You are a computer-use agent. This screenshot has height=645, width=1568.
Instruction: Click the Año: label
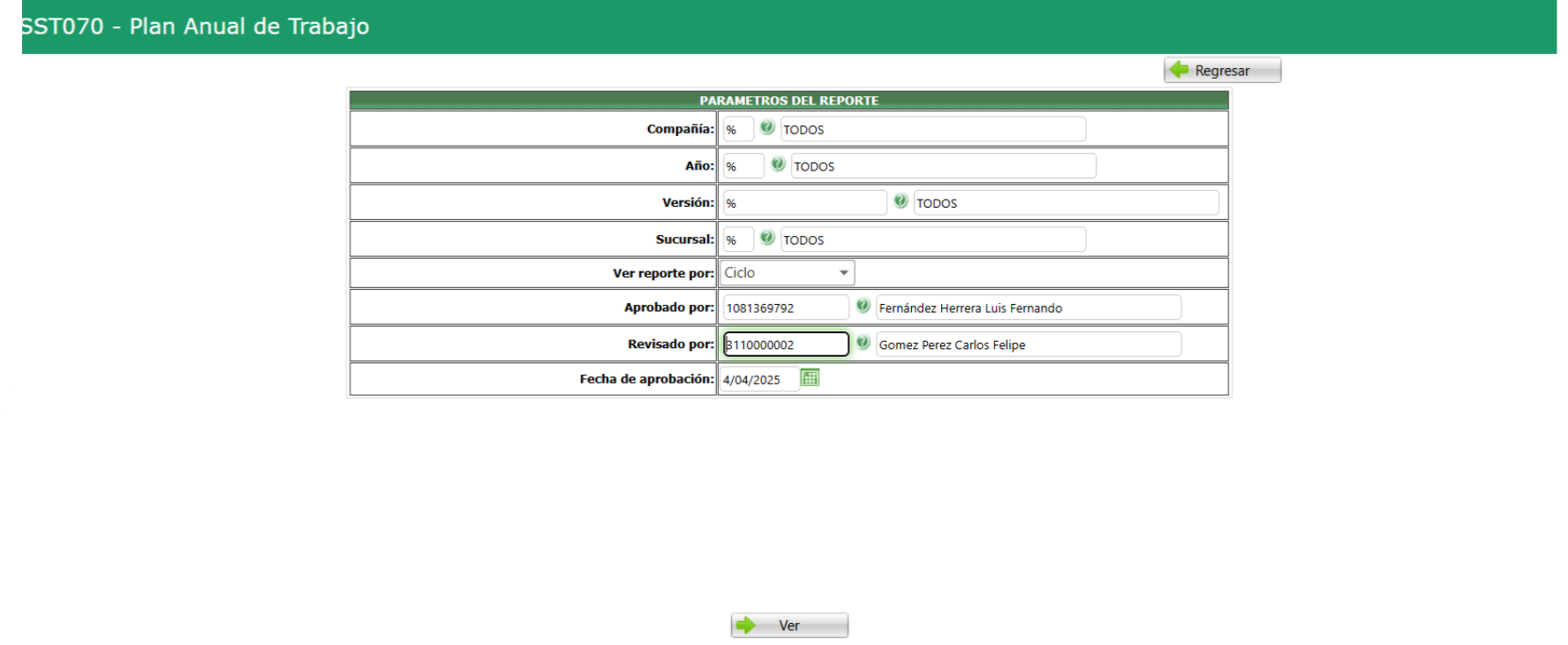[x=699, y=165]
